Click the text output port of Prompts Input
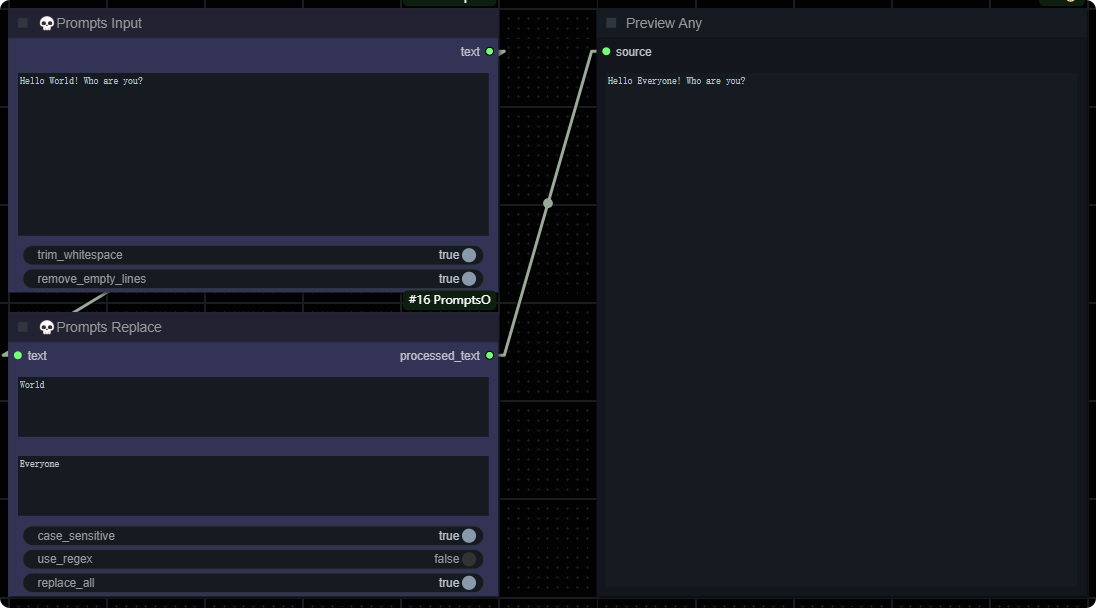Viewport: 1096px width, 608px height. (x=489, y=51)
